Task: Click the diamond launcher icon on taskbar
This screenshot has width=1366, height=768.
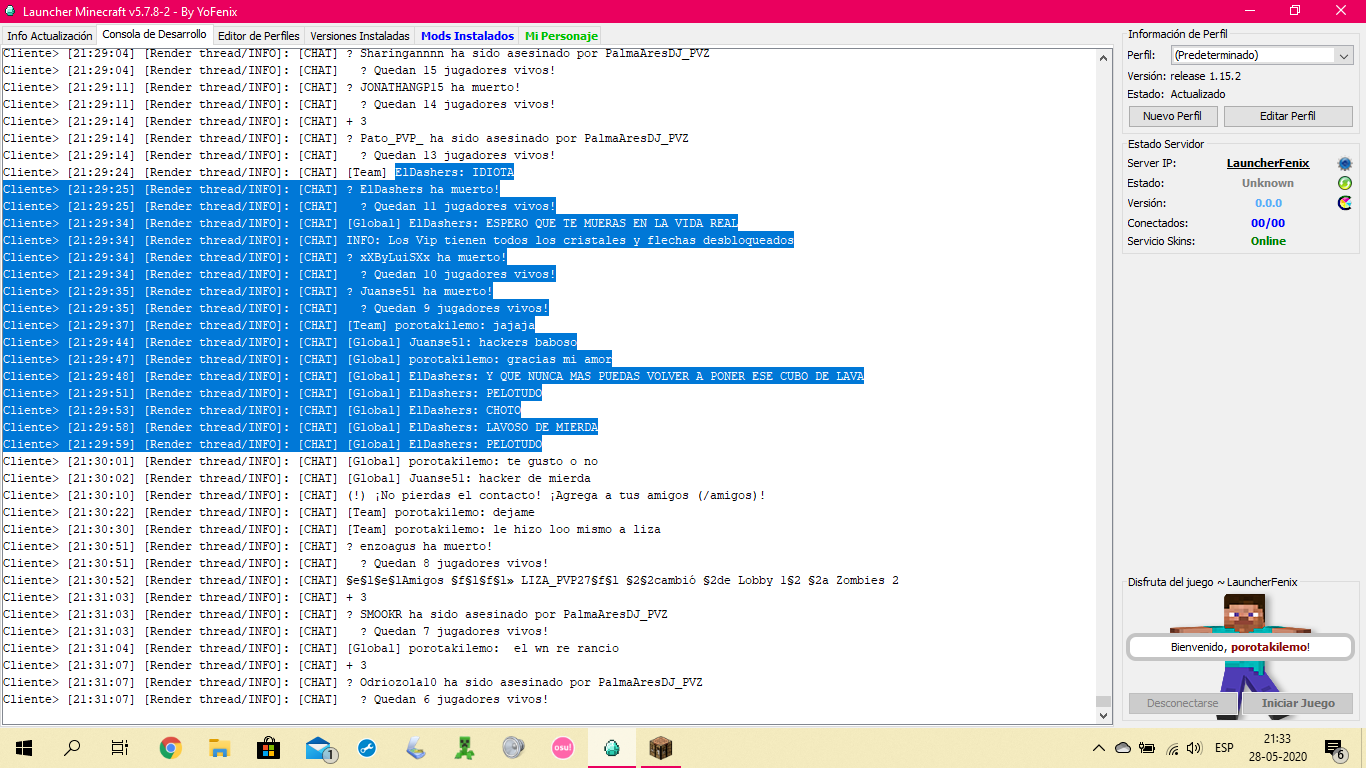Action: (x=612, y=747)
